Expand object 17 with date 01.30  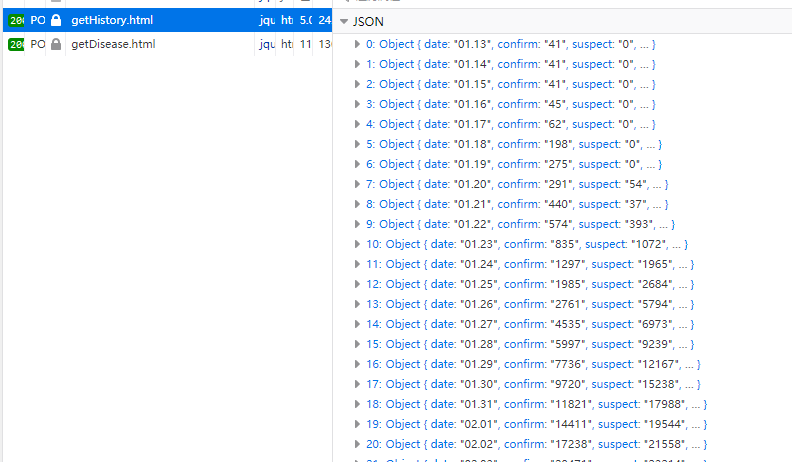tap(357, 384)
